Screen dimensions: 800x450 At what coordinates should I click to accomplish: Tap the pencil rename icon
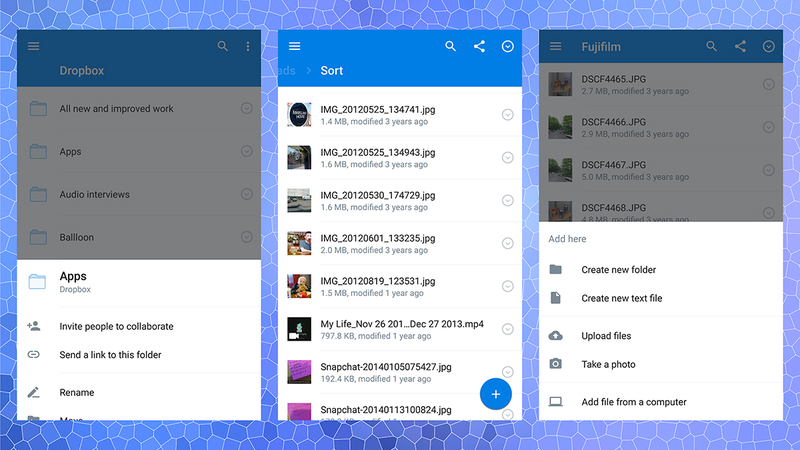pos(34,392)
